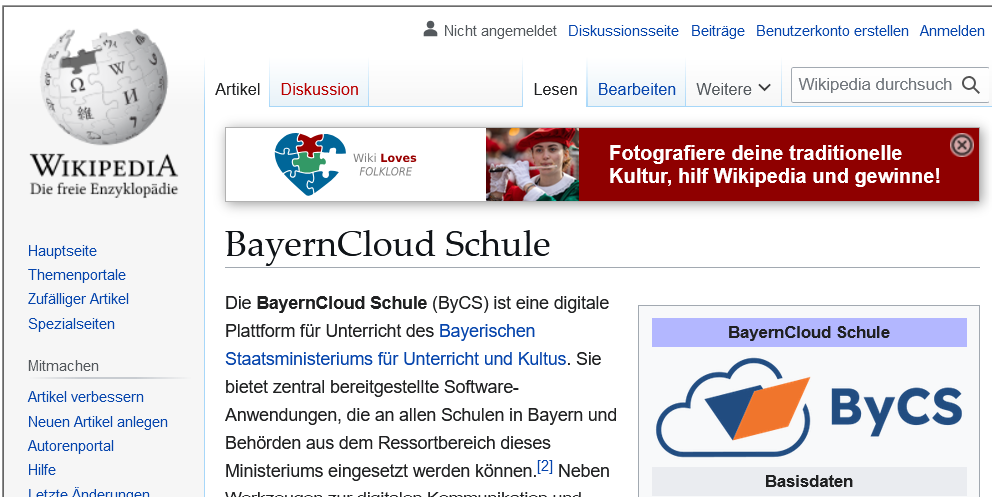Click the Wikipedia globe logo
Image resolution: width=992 pixels, height=497 pixels.
[104, 86]
